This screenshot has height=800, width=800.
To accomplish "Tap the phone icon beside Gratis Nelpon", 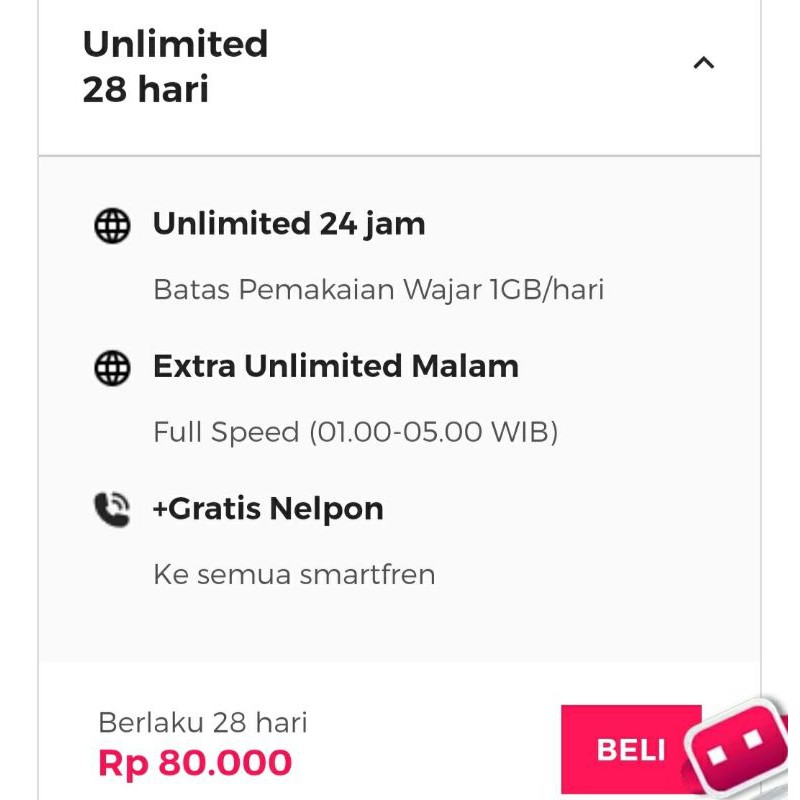I will 112,510.
